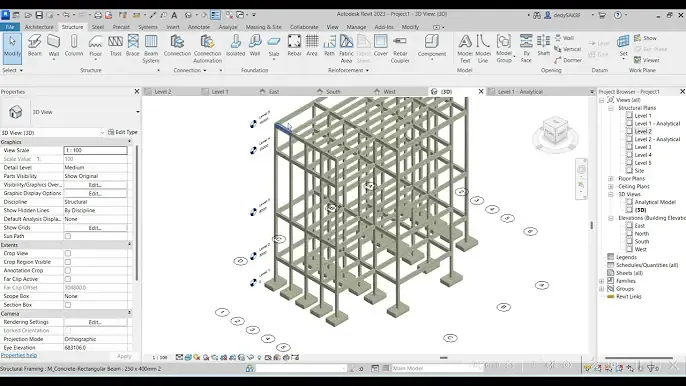Image resolution: width=686 pixels, height=386 pixels.
Task: Select the Beam tool in Structure ribbon
Action: [35, 46]
